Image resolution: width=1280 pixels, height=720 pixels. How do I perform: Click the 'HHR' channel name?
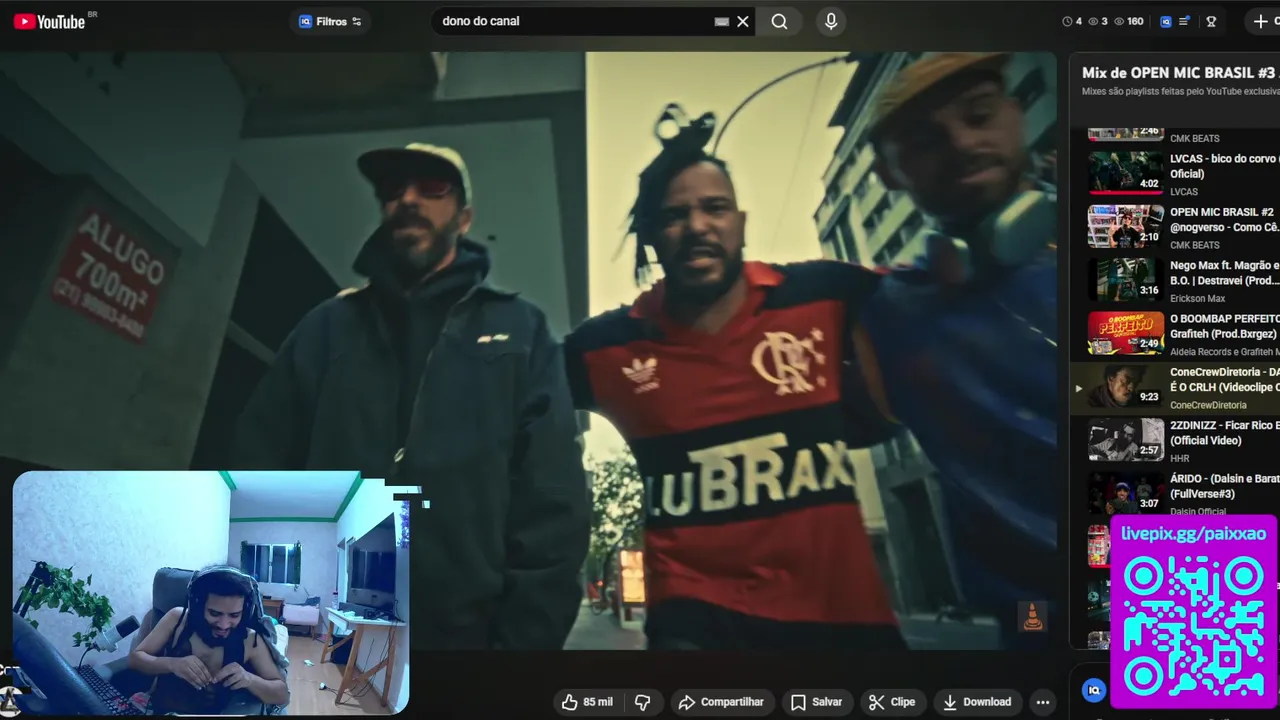(1179, 458)
